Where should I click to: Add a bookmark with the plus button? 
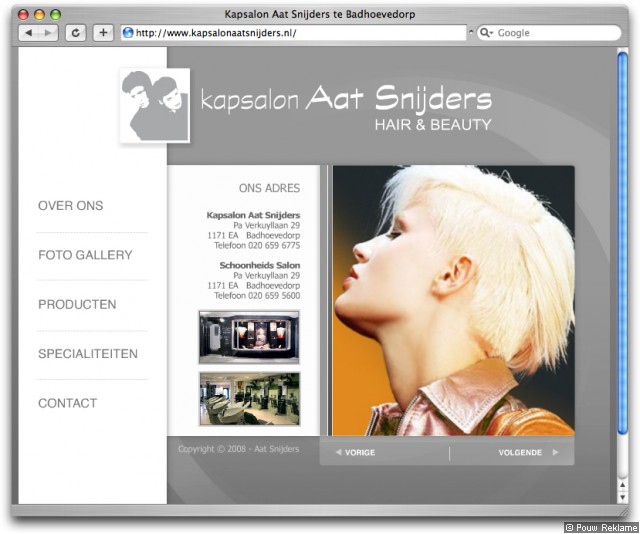tap(103, 33)
